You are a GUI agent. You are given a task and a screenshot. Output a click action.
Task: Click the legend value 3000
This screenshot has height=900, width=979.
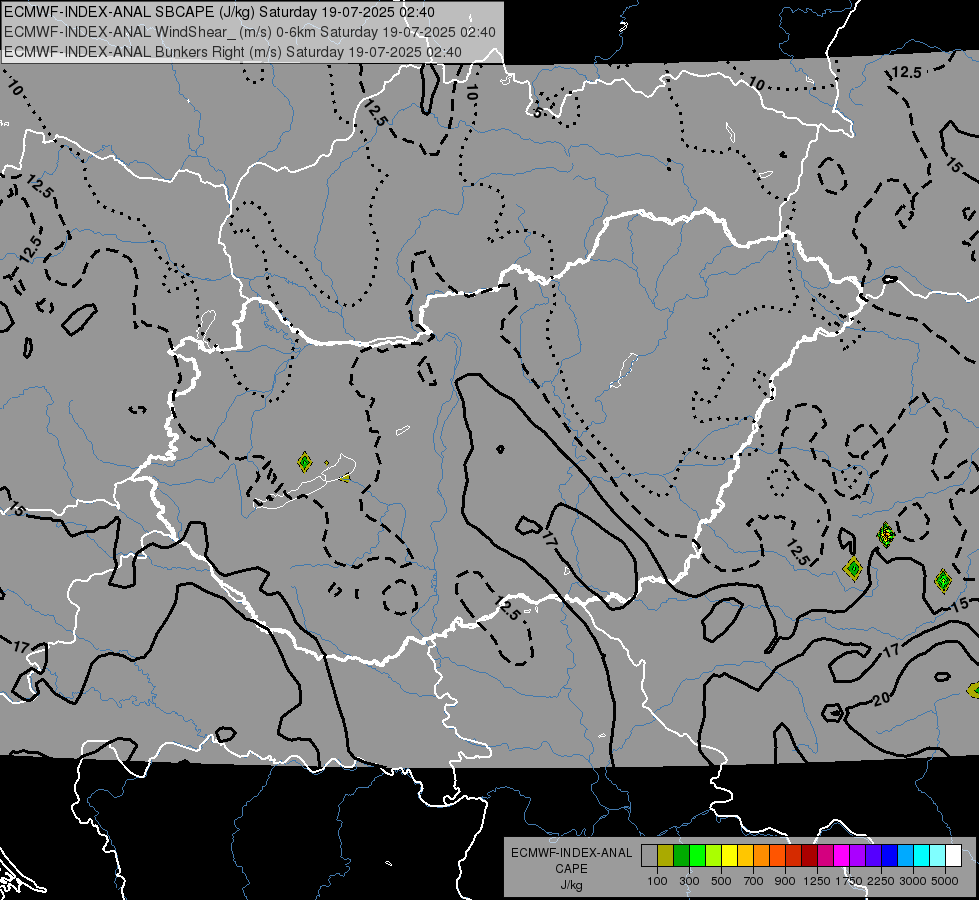coord(913,881)
